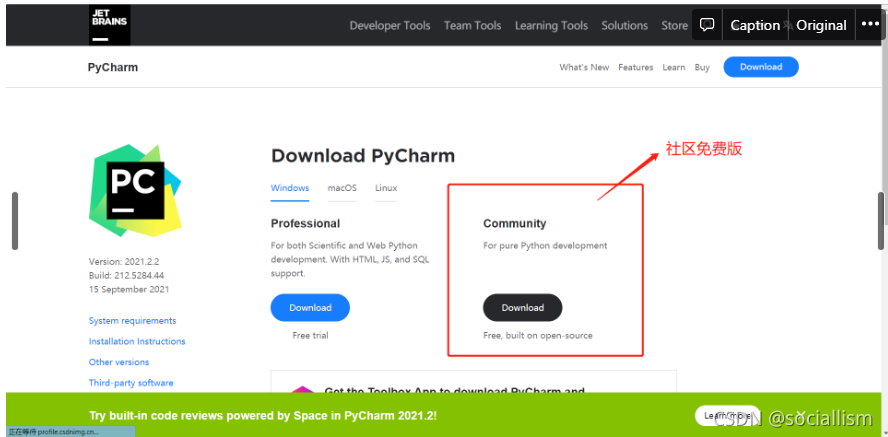
Task: Select the Windows tab
Action: 290,188
